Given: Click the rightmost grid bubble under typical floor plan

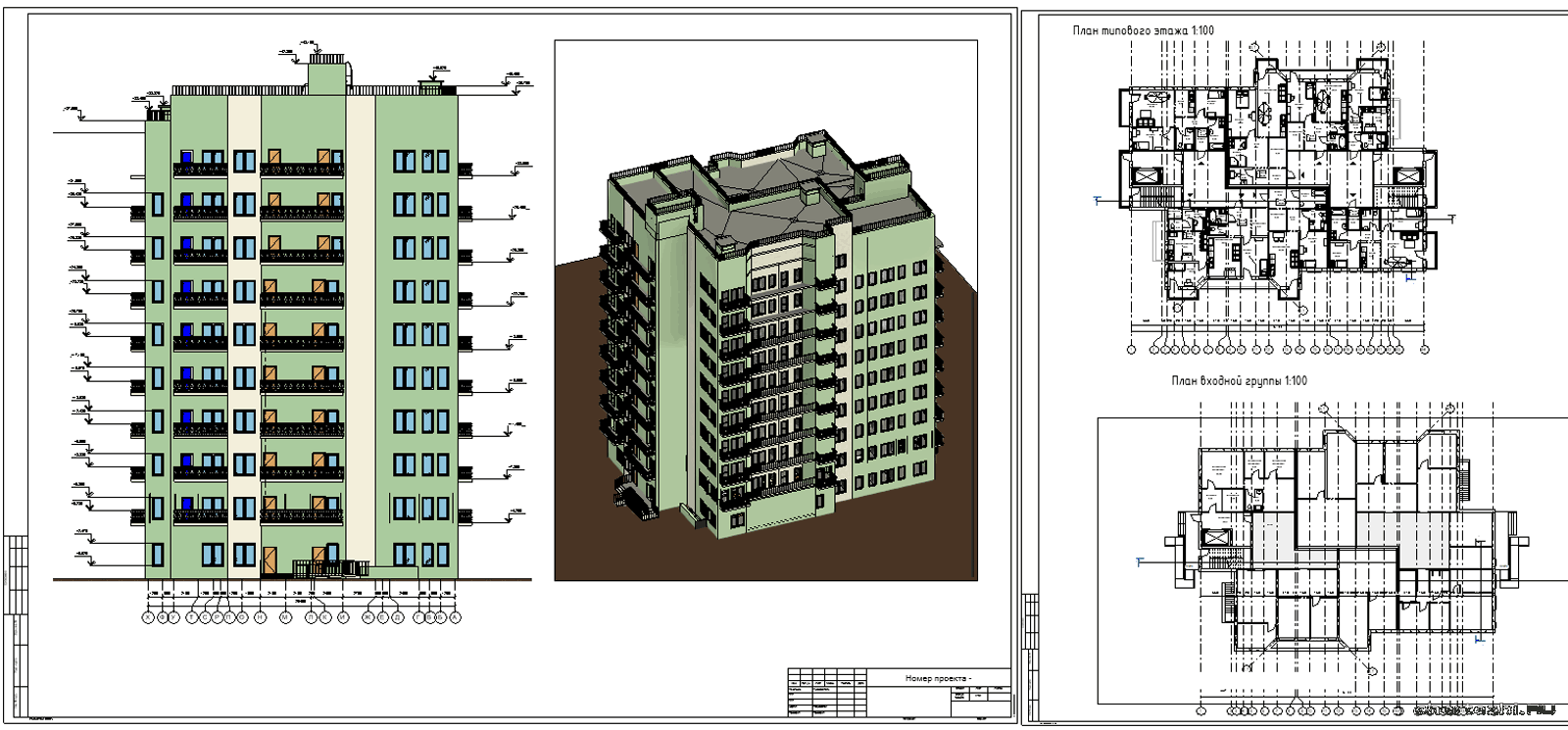Looking at the screenshot, I should tap(1425, 349).
